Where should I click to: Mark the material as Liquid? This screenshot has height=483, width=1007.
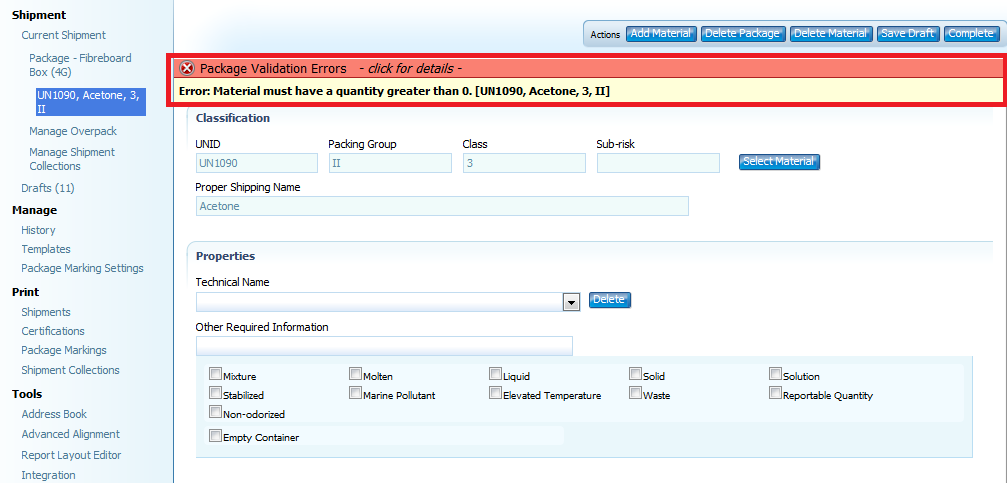495,375
